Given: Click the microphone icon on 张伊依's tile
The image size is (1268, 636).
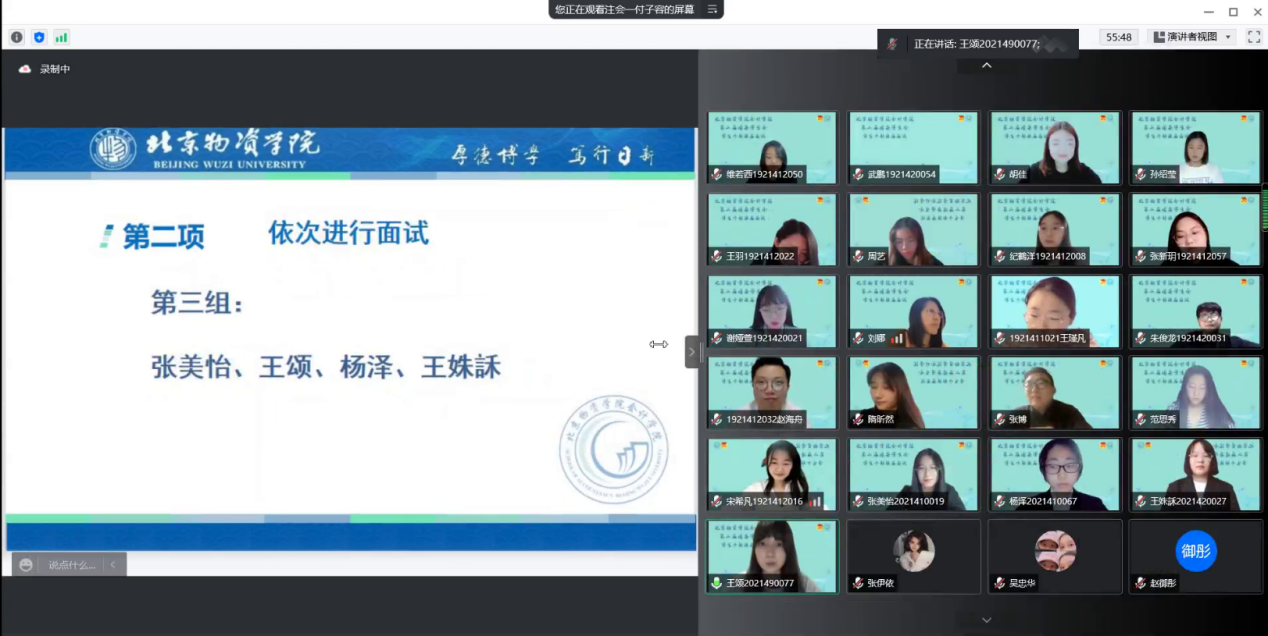Looking at the screenshot, I should point(858,583).
